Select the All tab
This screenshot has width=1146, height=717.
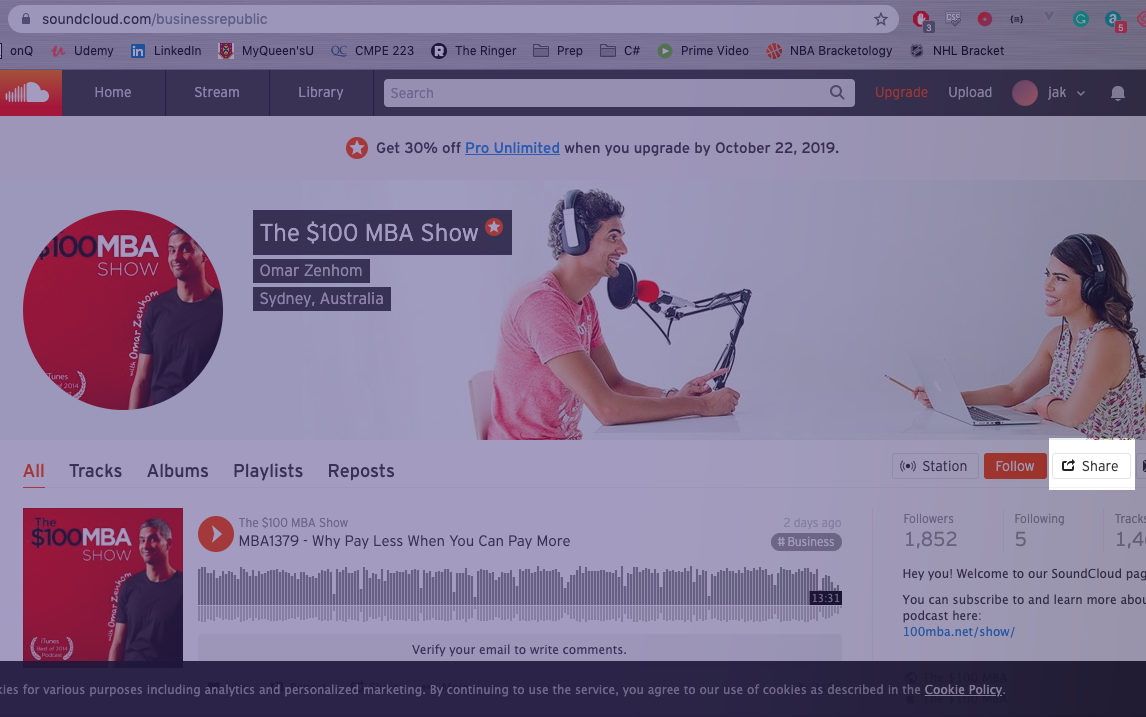pyautogui.click(x=34, y=471)
